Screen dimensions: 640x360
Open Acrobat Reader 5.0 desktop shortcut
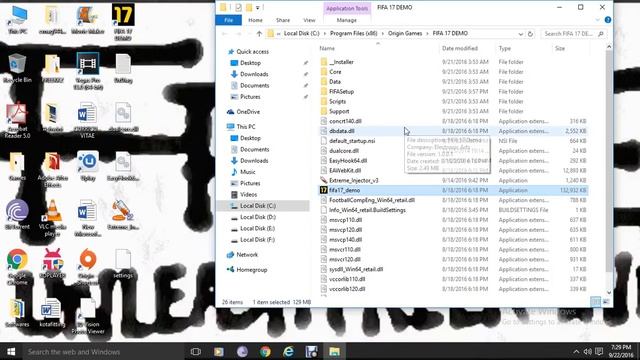(17, 120)
